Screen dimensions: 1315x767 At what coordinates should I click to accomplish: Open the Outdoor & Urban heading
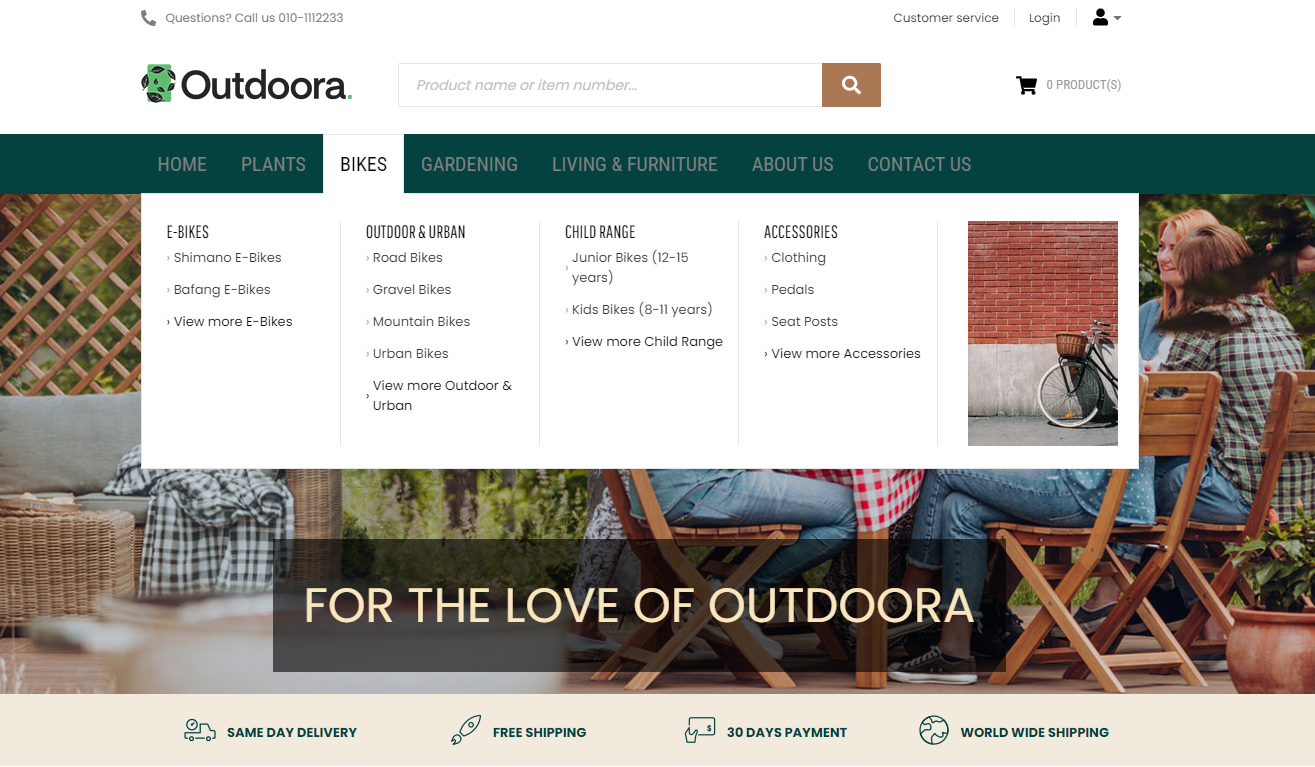(415, 232)
